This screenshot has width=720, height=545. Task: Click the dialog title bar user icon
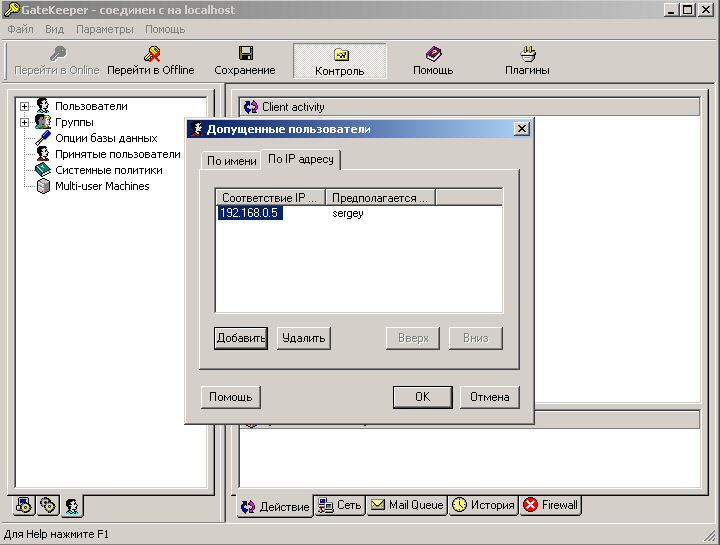pos(197,129)
